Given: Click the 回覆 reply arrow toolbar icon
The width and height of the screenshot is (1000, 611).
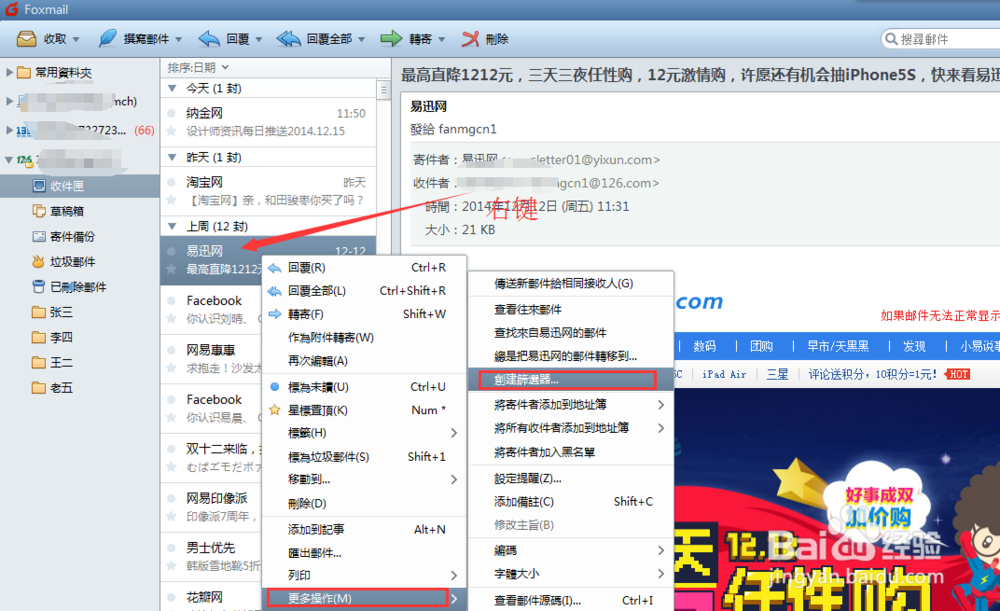Looking at the screenshot, I should [209, 39].
